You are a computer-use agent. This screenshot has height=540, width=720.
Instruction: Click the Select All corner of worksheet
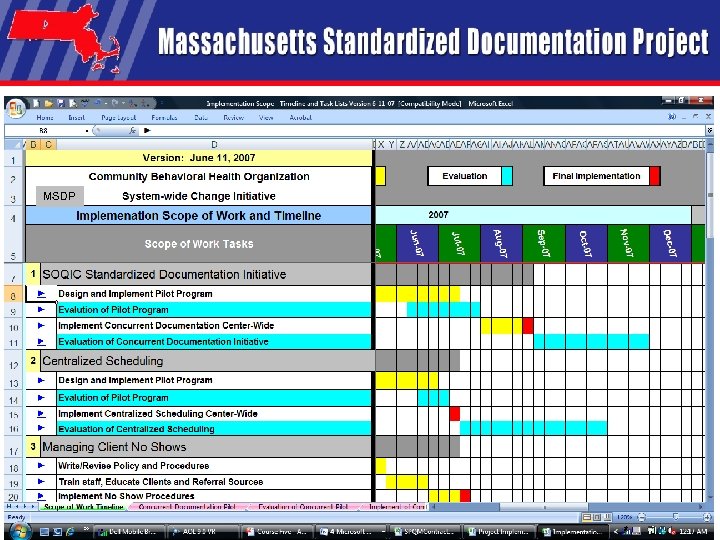click(x=15, y=145)
